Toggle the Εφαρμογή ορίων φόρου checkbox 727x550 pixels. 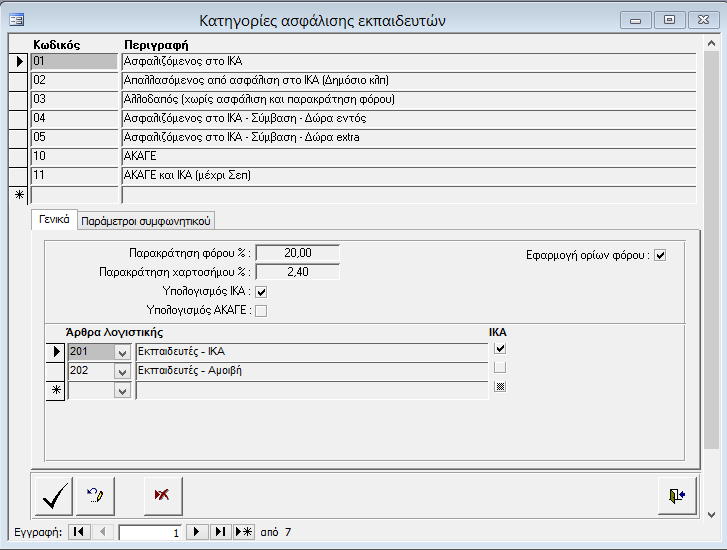click(660, 255)
